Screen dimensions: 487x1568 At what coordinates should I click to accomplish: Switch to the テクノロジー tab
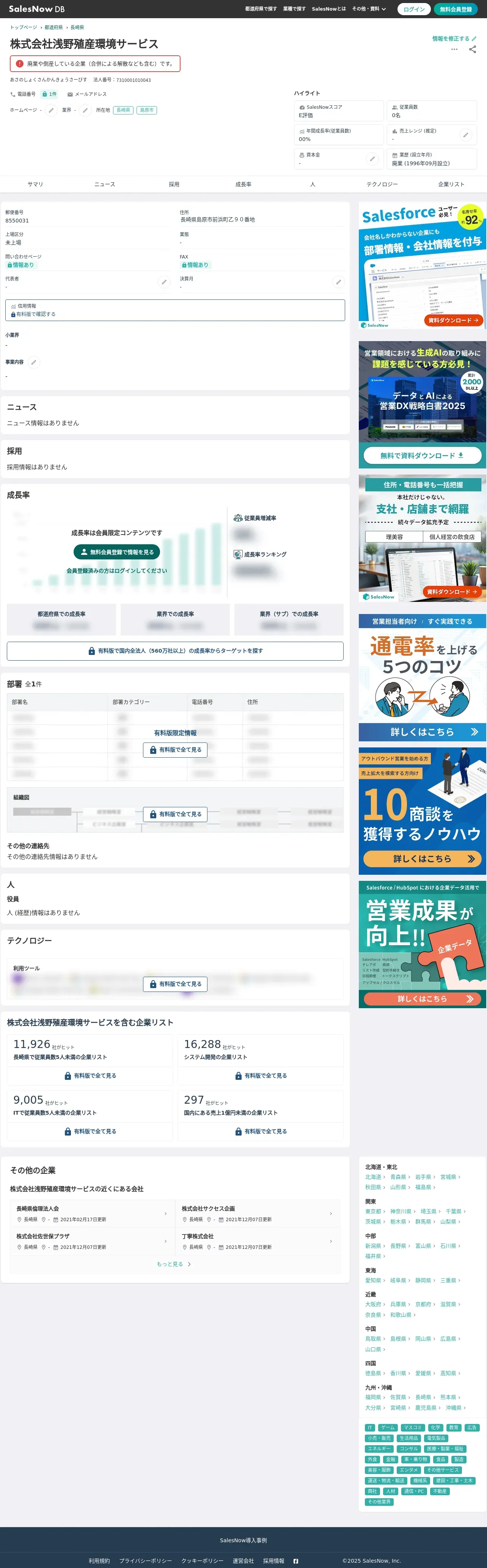382,185
